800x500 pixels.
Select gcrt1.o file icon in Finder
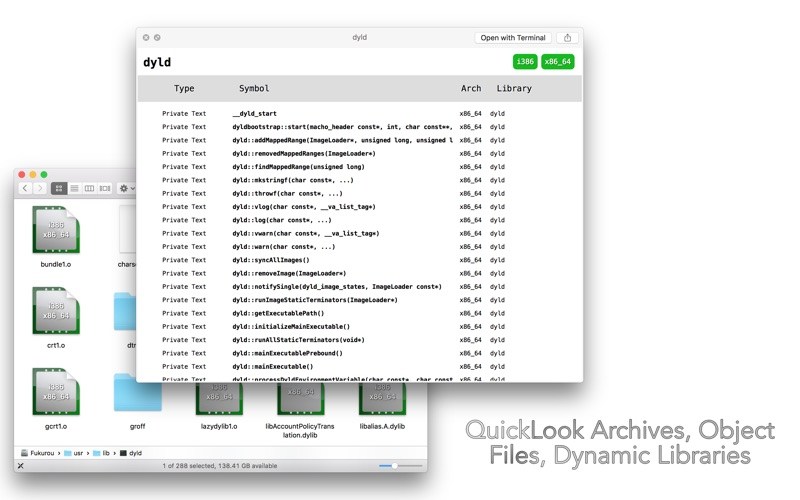[x=56, y=392]
